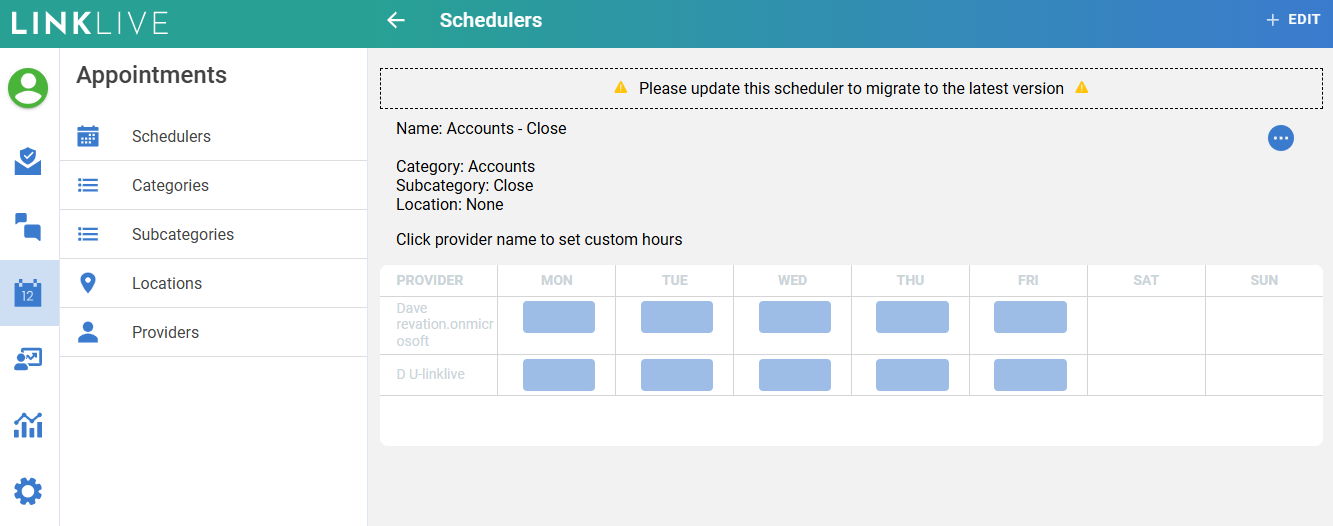Open Providers in Appointments menu
1333x526 pixels.
click(x=165, y=333)
